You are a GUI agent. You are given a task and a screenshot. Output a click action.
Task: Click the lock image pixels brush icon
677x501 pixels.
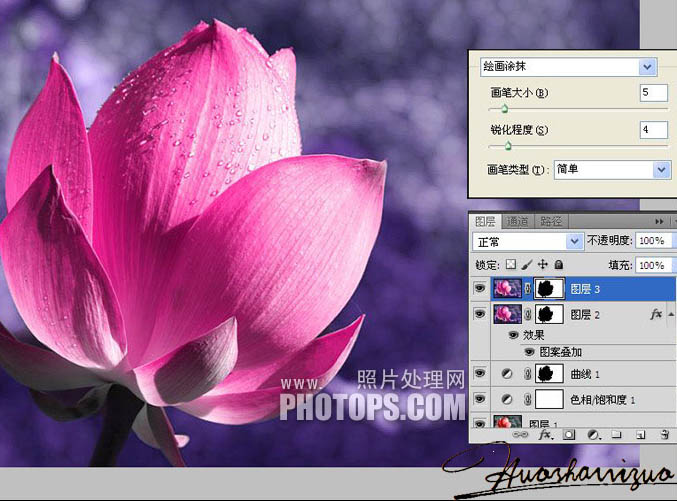point(527,265)
